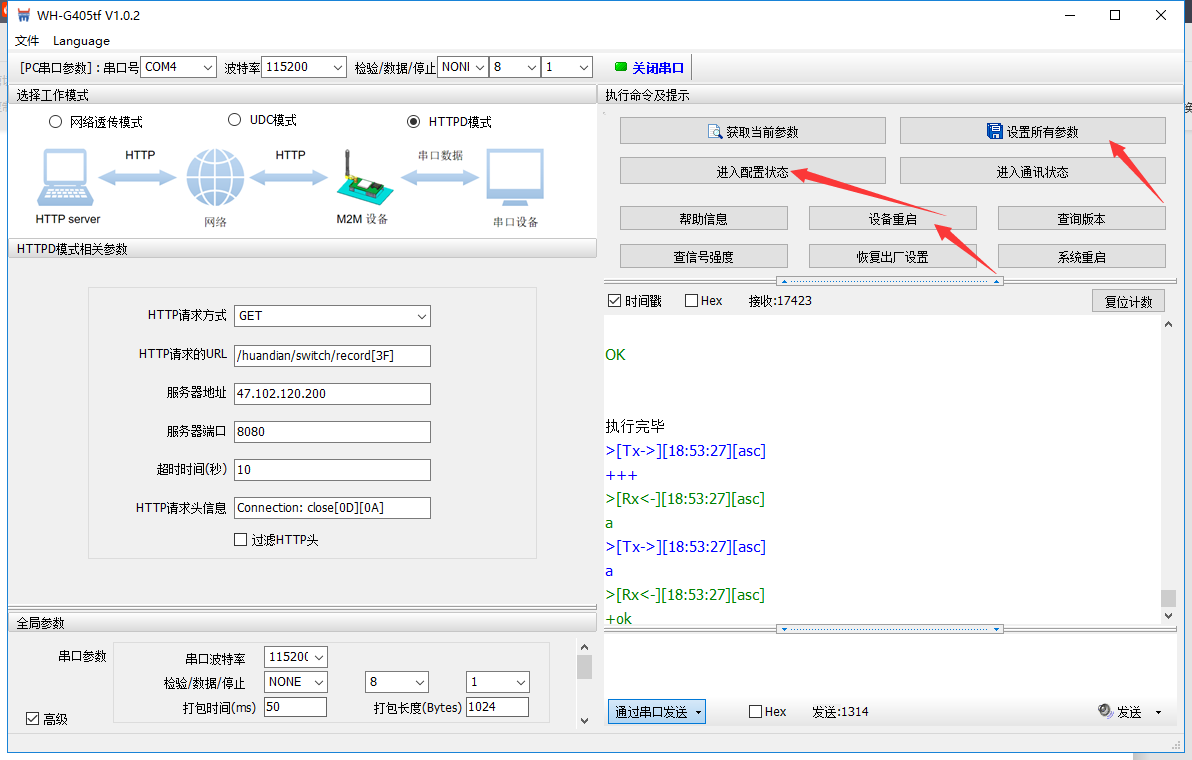Open the send via serial port dropdown

tap(656, 712)
